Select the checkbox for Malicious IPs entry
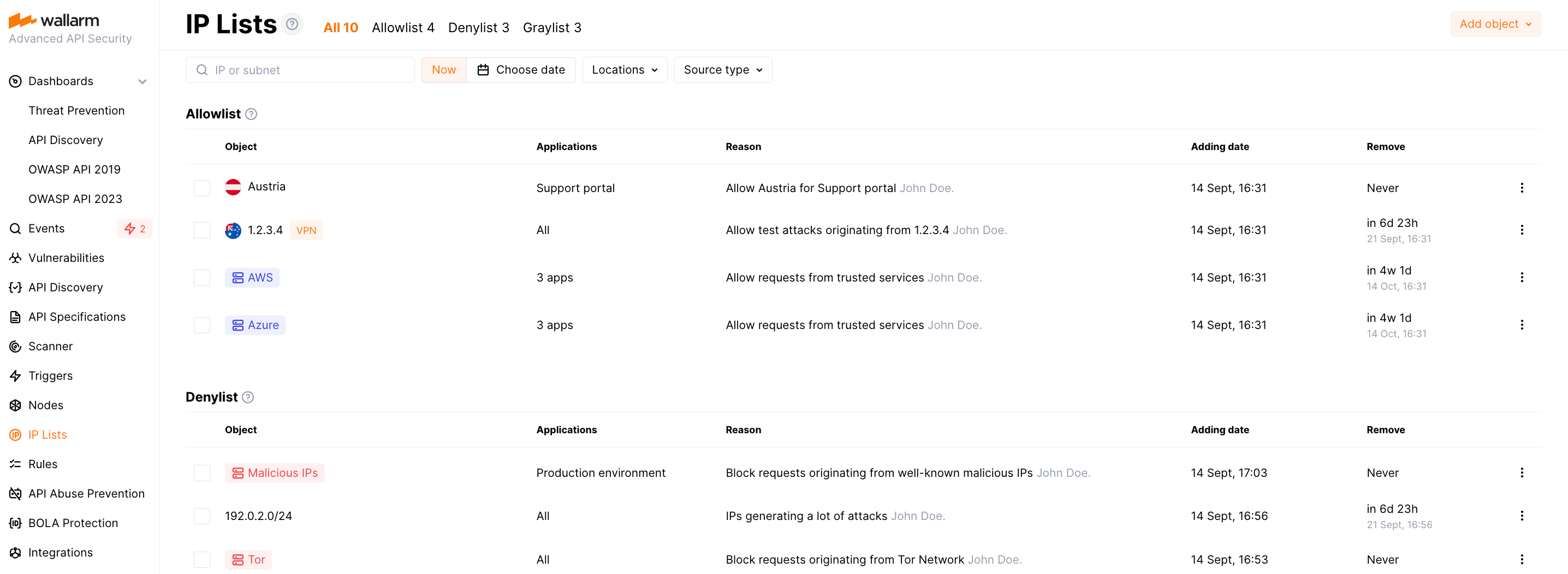 201,473
